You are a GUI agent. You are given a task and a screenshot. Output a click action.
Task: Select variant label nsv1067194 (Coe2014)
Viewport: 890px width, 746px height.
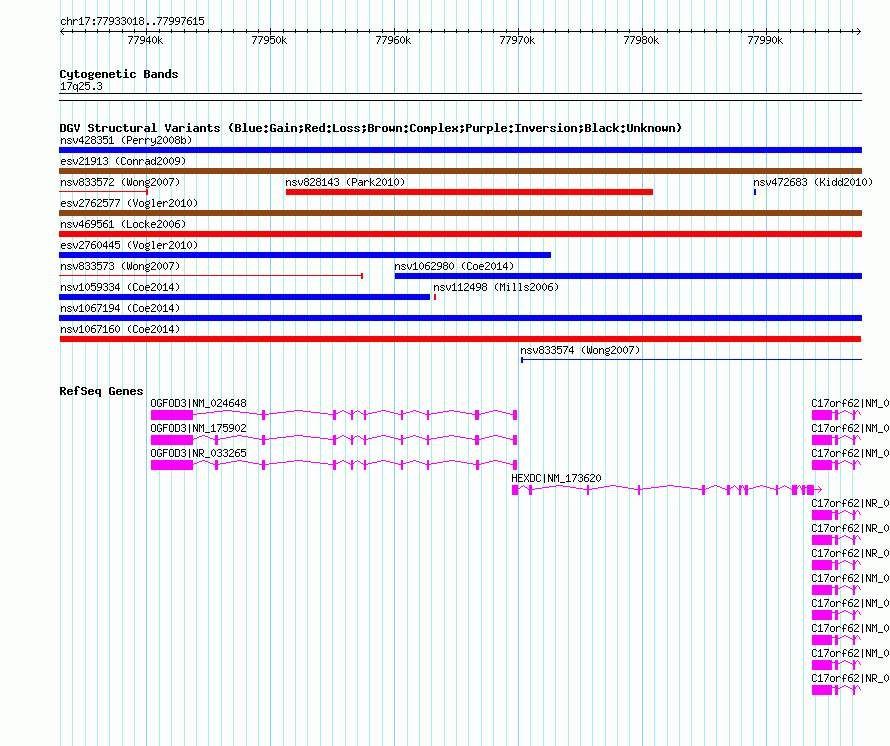[120, 308]
